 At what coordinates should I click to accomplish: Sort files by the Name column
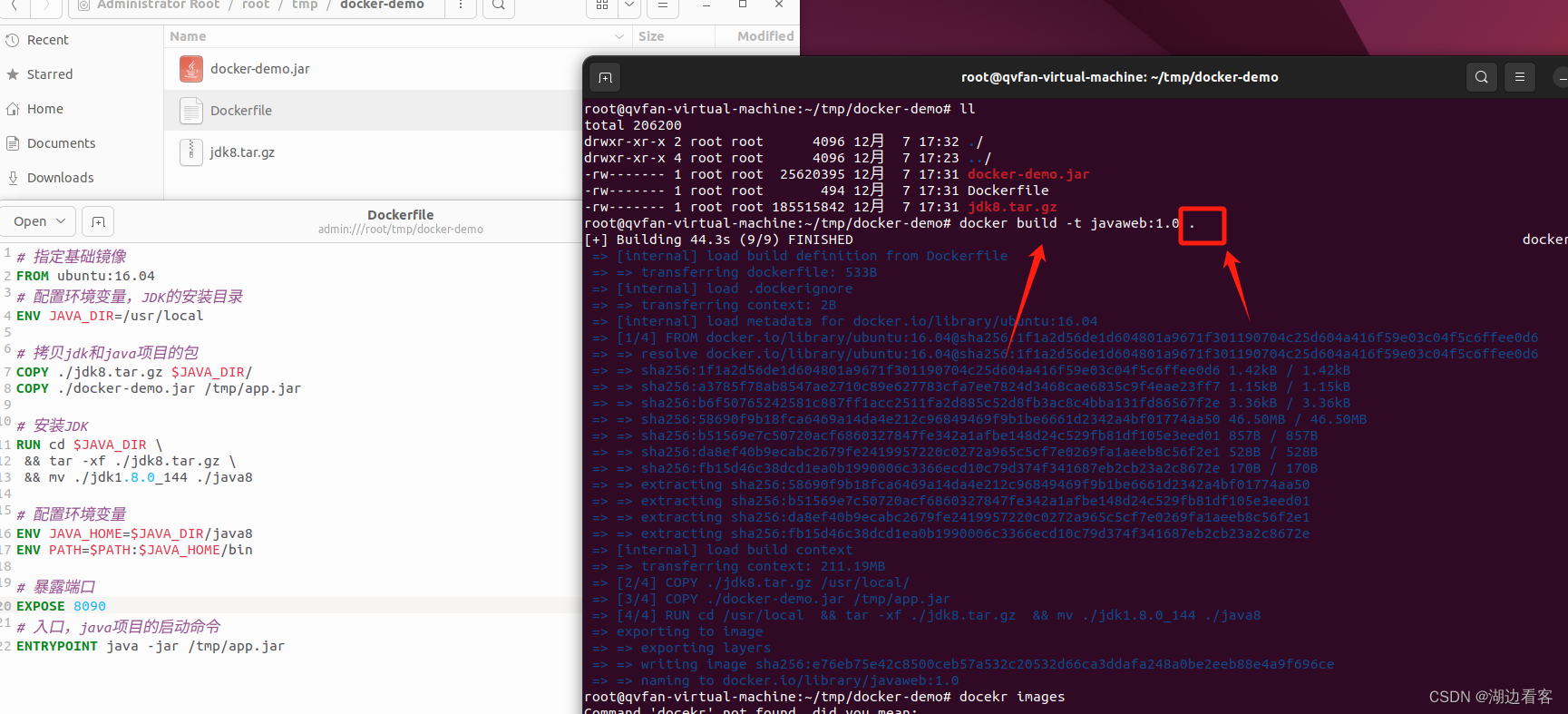[188, 36]
